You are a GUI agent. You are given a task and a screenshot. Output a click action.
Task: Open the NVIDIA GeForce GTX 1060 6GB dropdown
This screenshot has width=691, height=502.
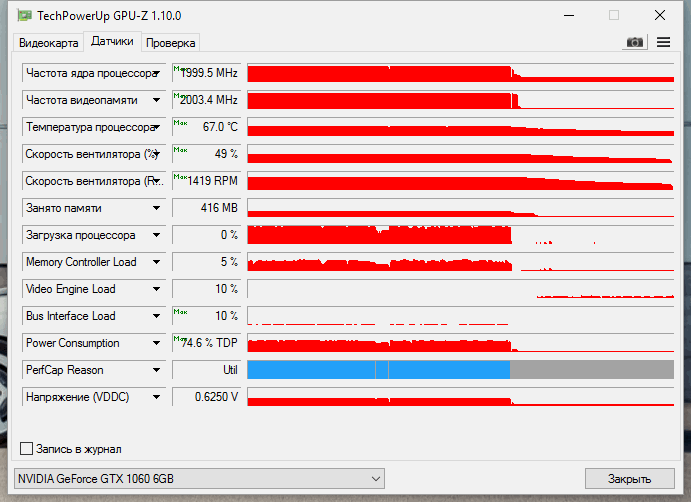199,479
